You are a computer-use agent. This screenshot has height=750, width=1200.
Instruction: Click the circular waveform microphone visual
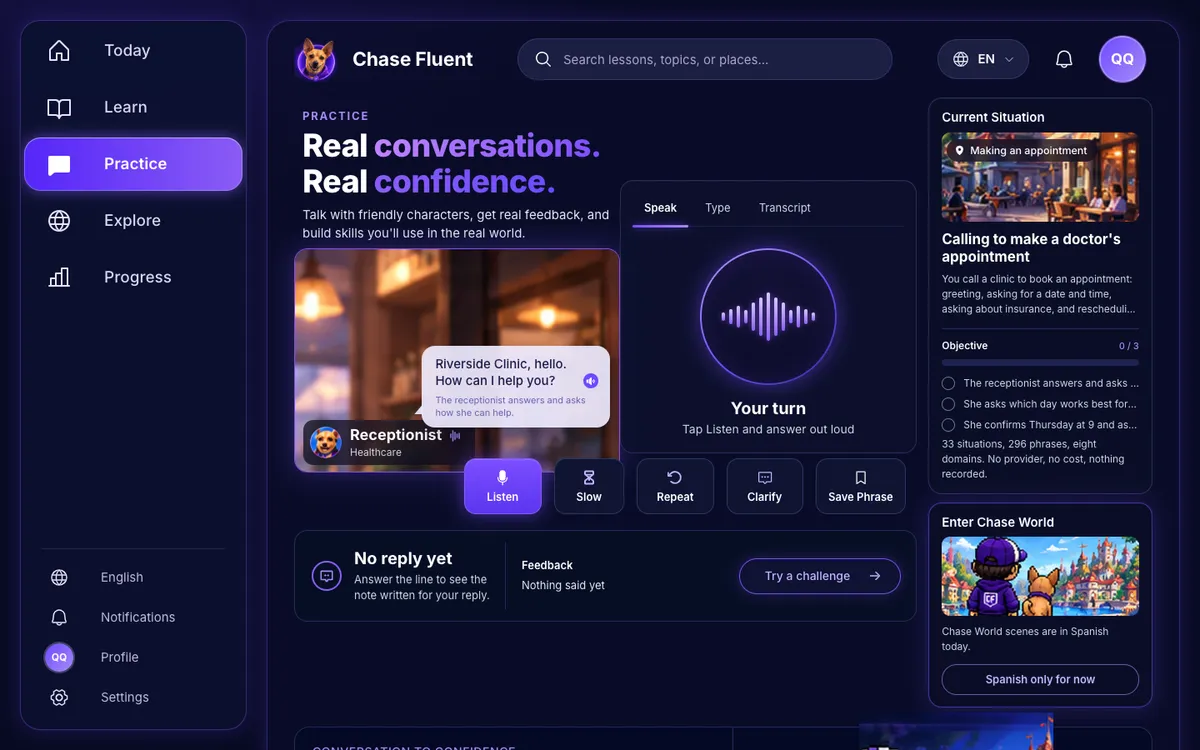tap(768, 317)
